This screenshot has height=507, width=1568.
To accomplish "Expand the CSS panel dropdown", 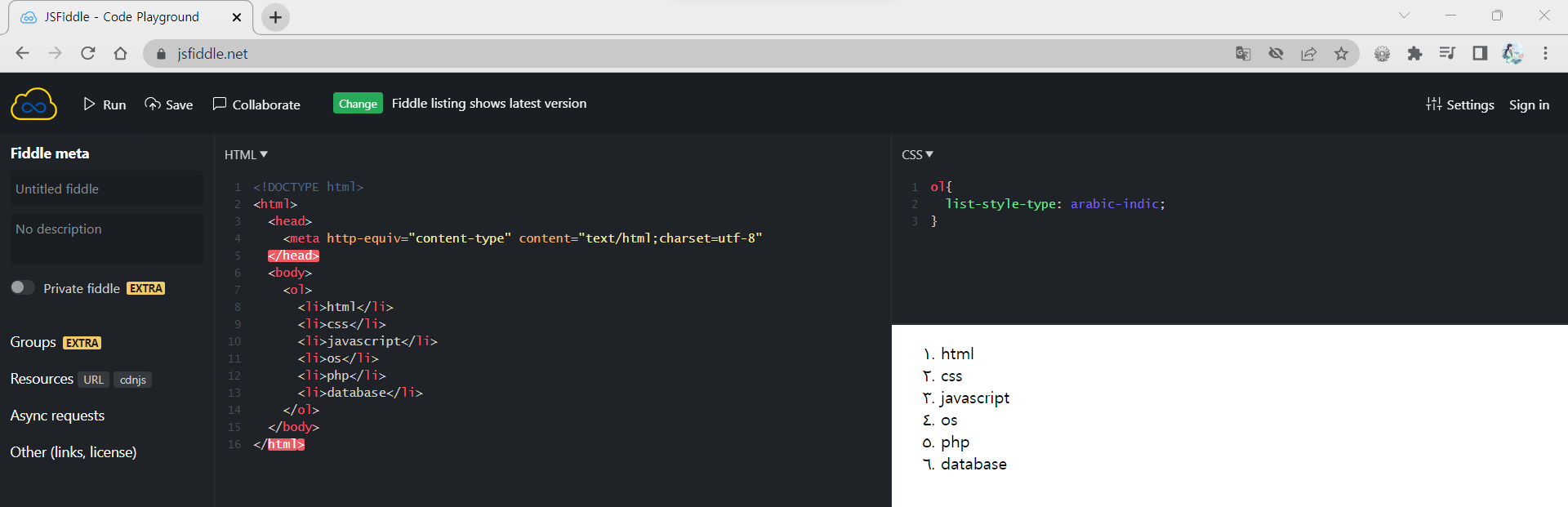I will pos(917,154).
